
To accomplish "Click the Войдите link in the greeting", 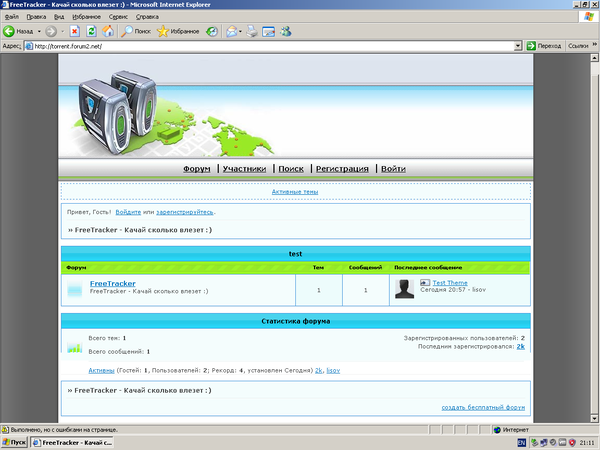I will [x=128, y=212].
